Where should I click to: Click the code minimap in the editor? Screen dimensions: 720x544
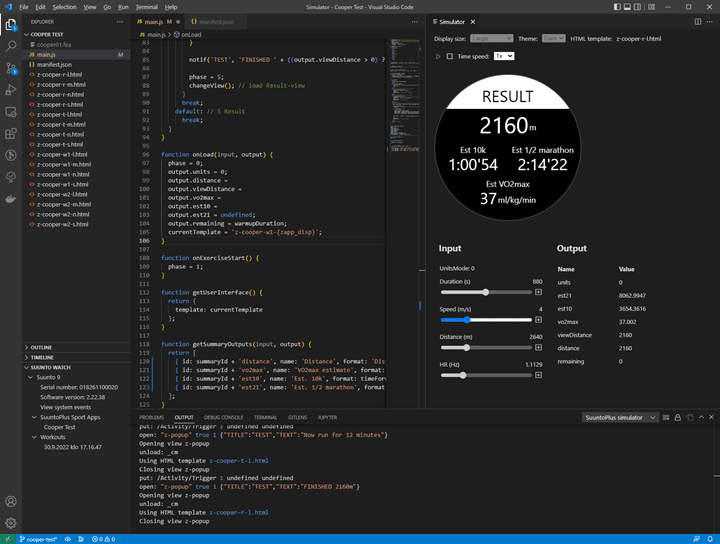(403, 94)
